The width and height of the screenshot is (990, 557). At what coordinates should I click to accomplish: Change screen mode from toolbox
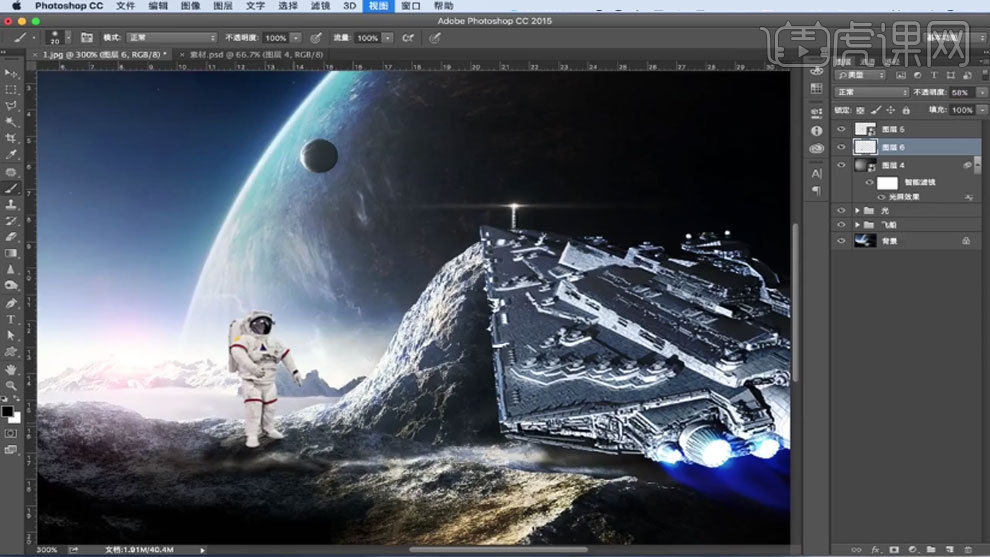point(11,450)
